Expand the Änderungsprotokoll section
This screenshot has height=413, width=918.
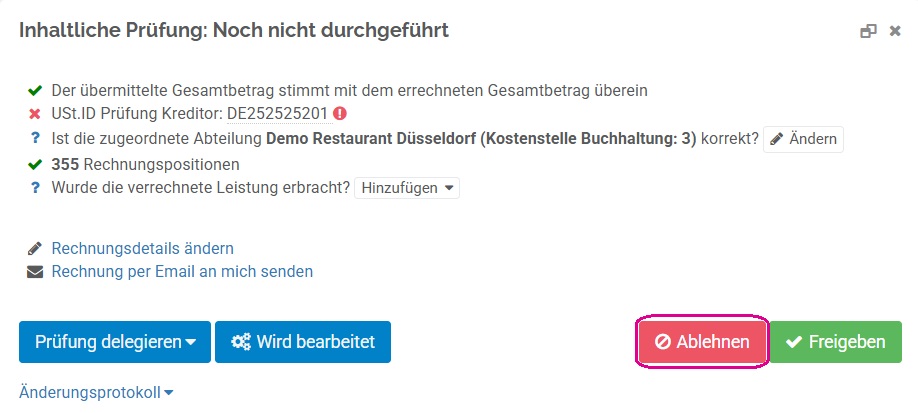pos(96,392)
